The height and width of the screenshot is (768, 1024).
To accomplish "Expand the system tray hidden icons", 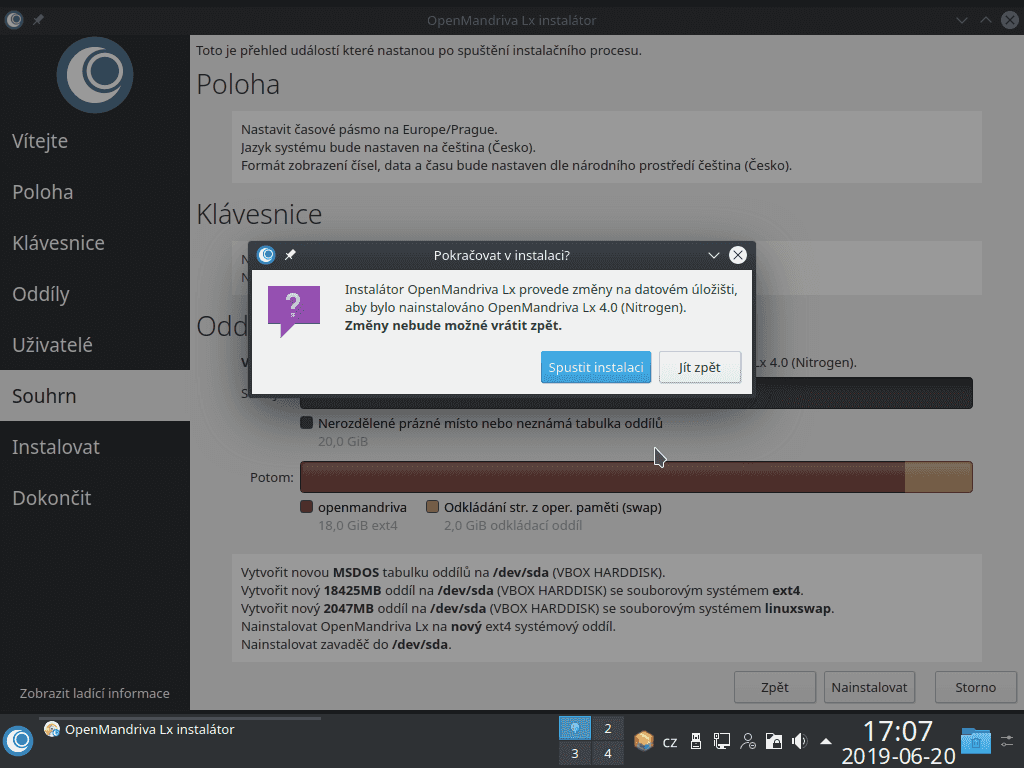I will (x=825, y=741).
